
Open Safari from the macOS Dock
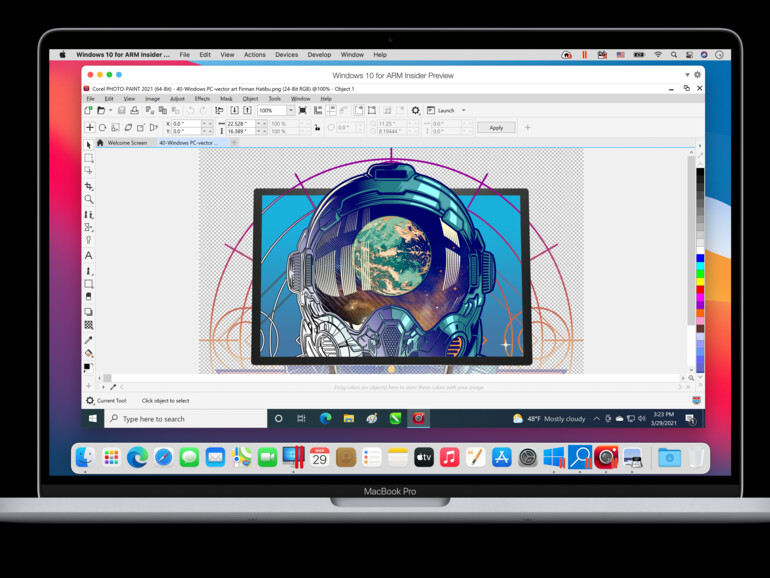[163, 458]
